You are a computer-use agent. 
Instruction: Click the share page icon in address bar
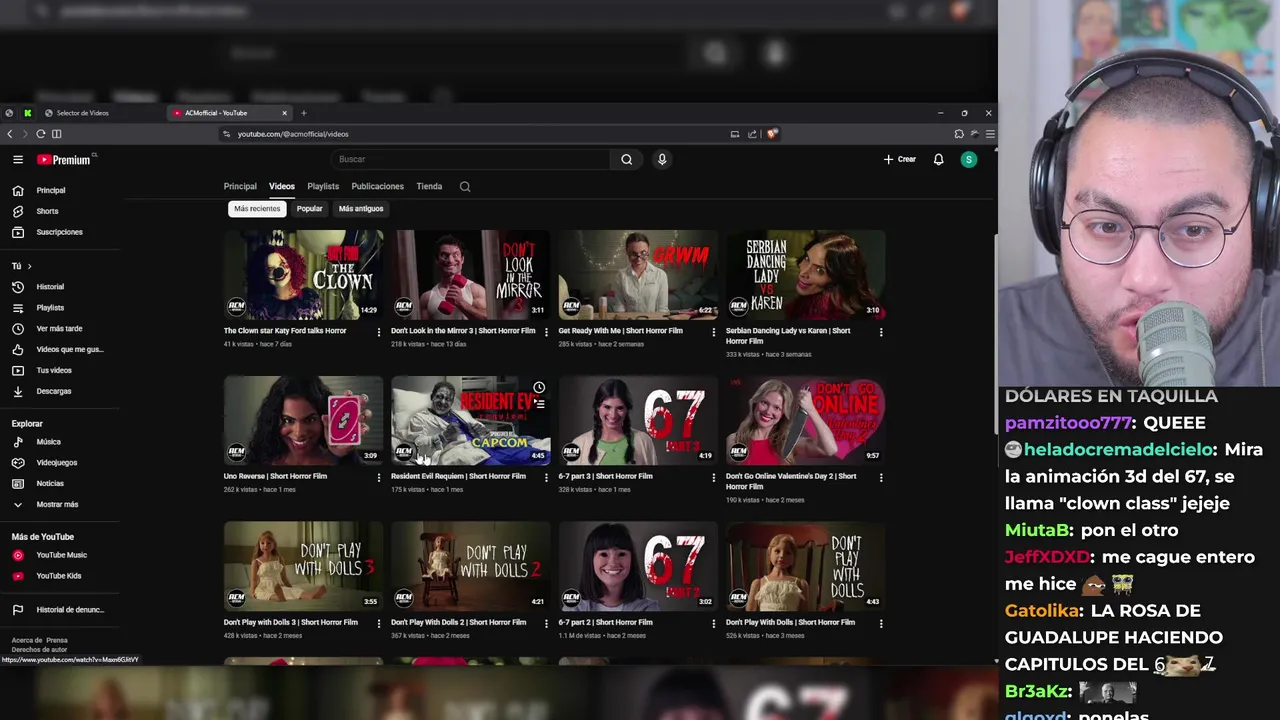coord(752,134)
